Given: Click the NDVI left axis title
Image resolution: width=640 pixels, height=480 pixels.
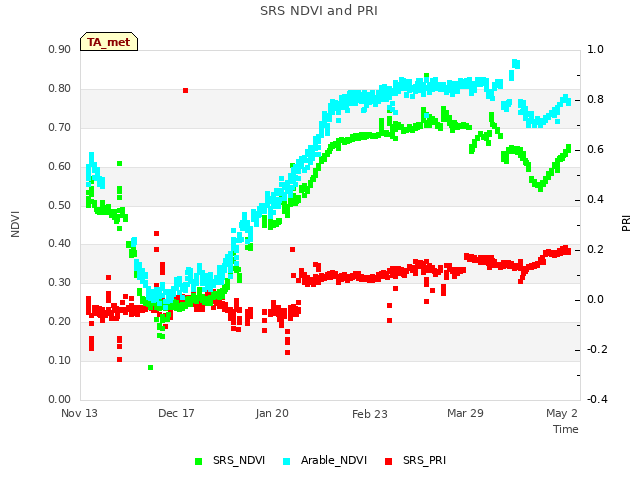Looking at the screenshot, I should click(15, 224).
